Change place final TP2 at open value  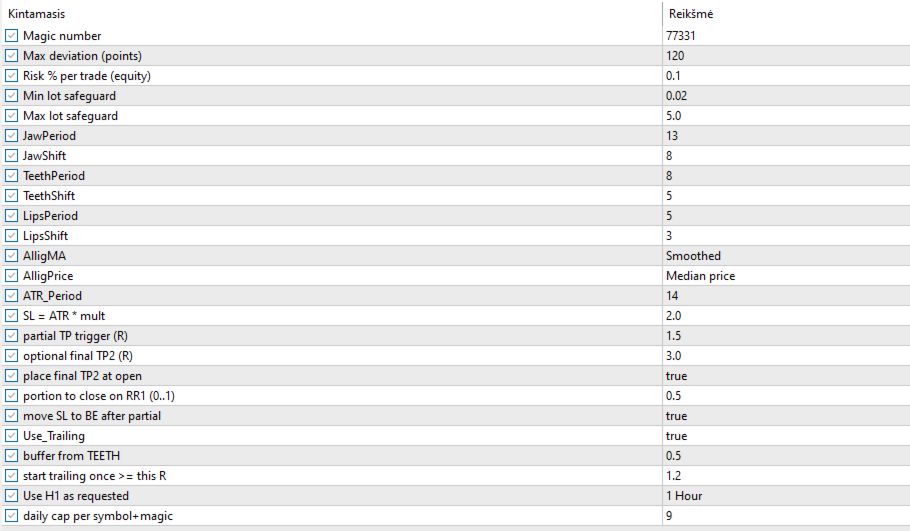785,376
